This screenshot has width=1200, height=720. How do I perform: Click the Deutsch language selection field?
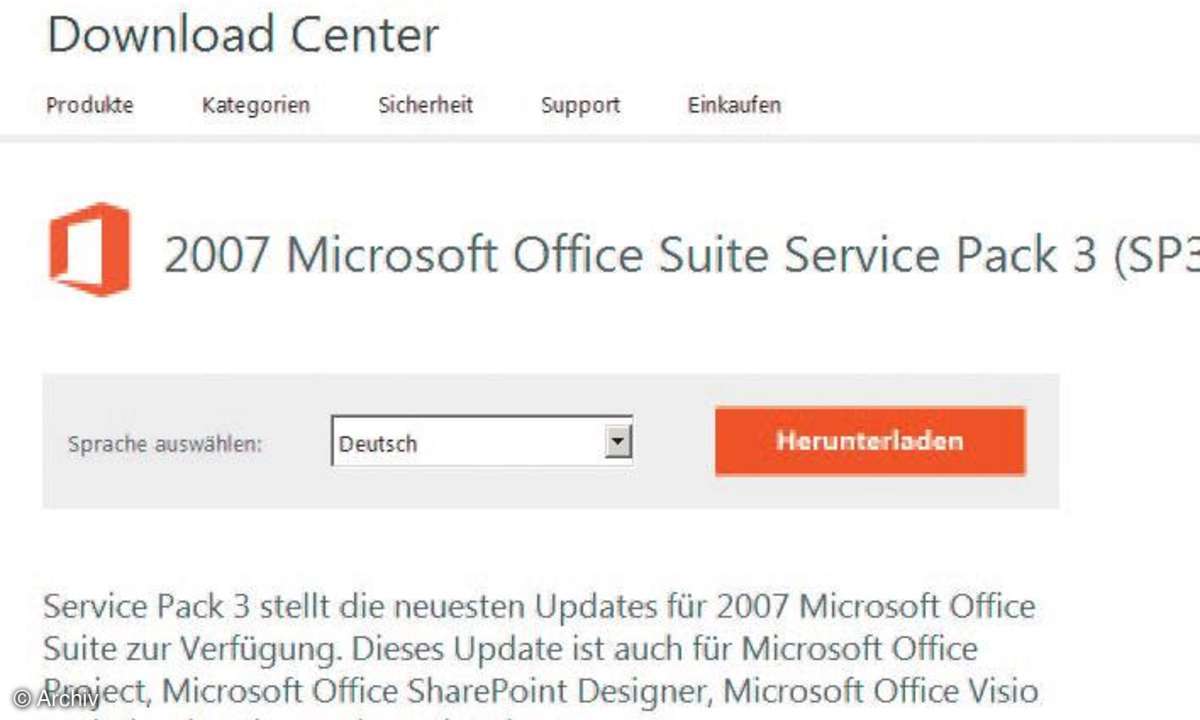click(482, 442)
